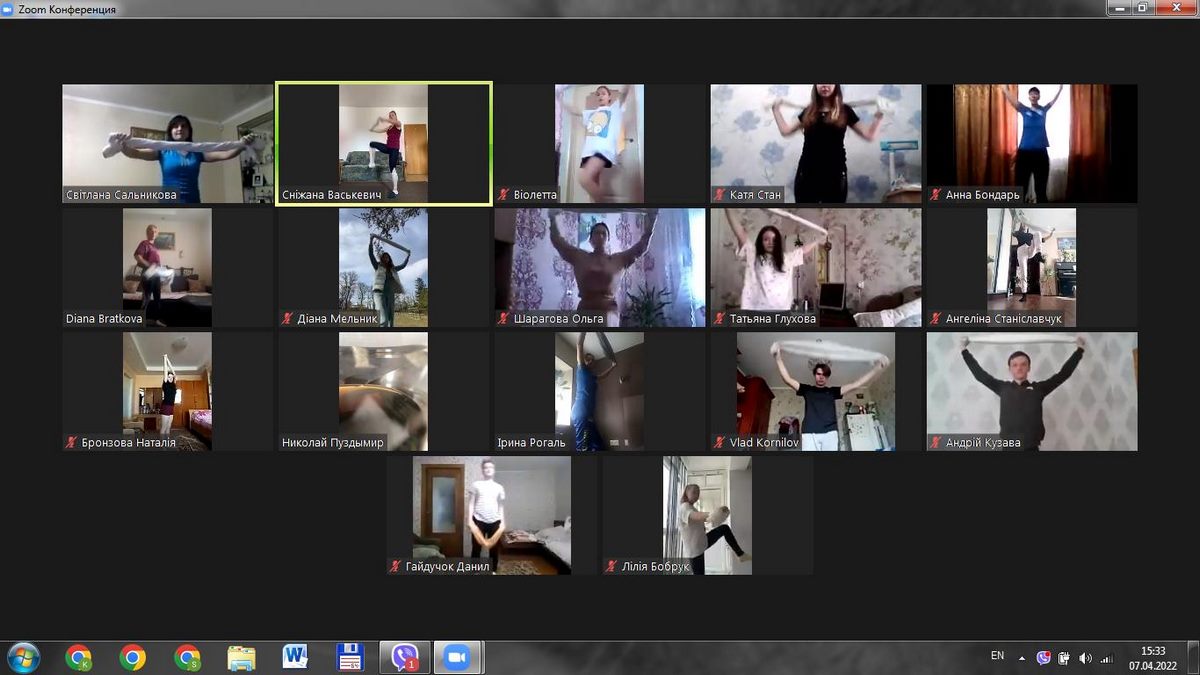Click the Windows Start orb
1200x675 pixels.
(x=23, y=657)
